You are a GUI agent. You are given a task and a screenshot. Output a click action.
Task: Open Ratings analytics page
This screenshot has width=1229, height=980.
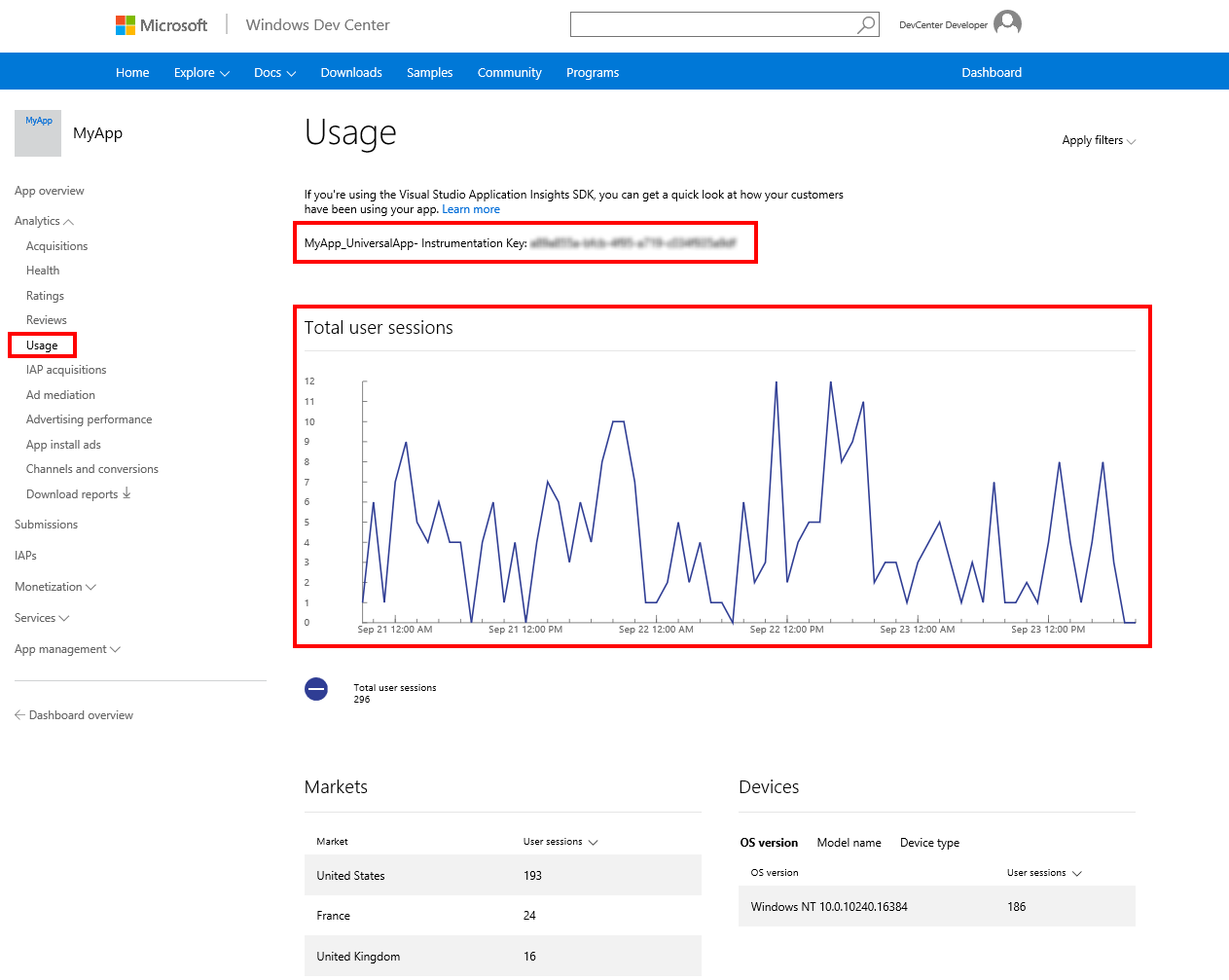[x=45, y=296]
